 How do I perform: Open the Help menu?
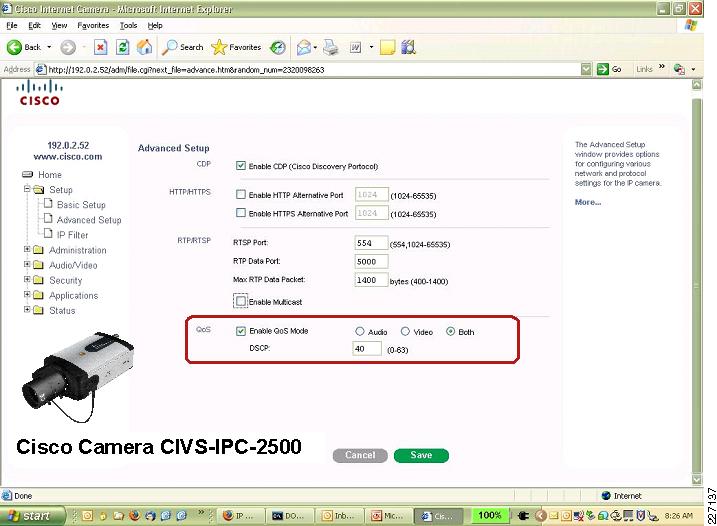(155, 26)
